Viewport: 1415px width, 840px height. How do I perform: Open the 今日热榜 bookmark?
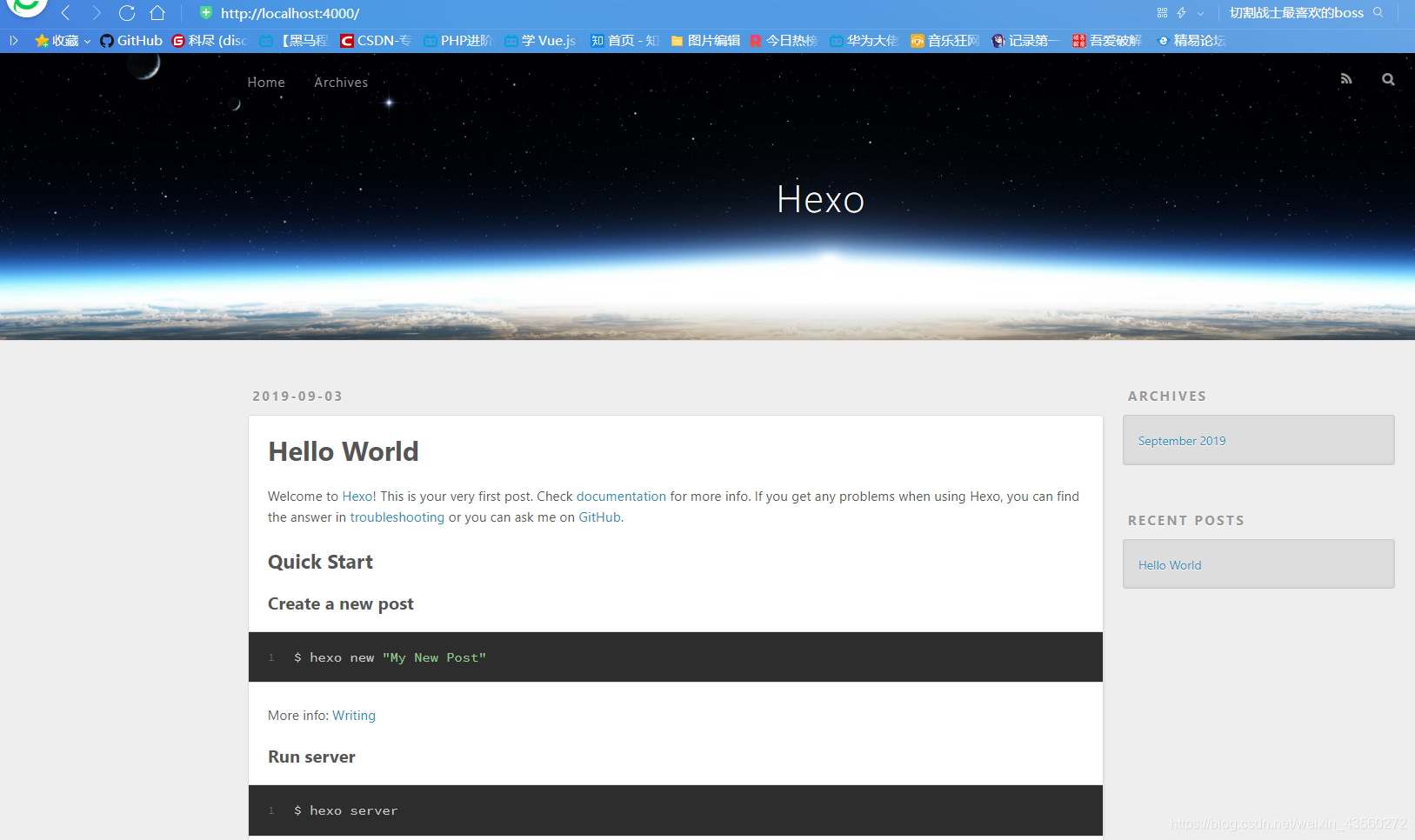coord(784,40)
